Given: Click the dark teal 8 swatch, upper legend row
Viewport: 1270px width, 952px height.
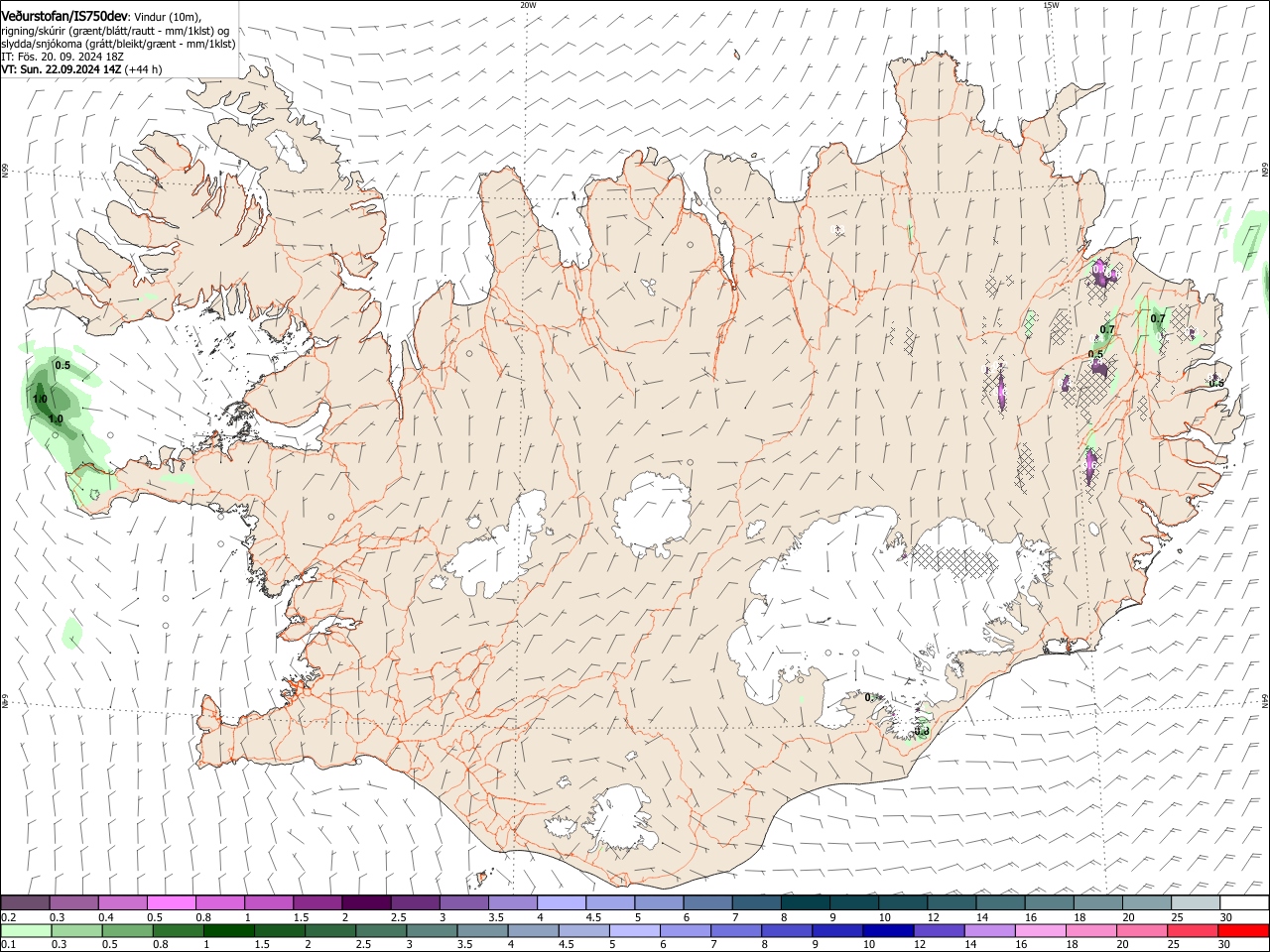Looking at the screenshot, I should [805, 902].
